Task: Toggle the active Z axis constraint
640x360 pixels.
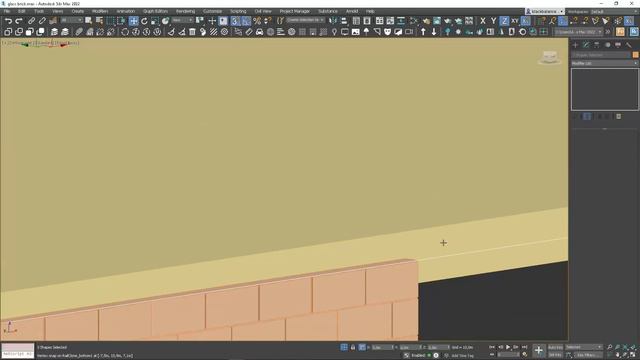Action: point(504,21)
